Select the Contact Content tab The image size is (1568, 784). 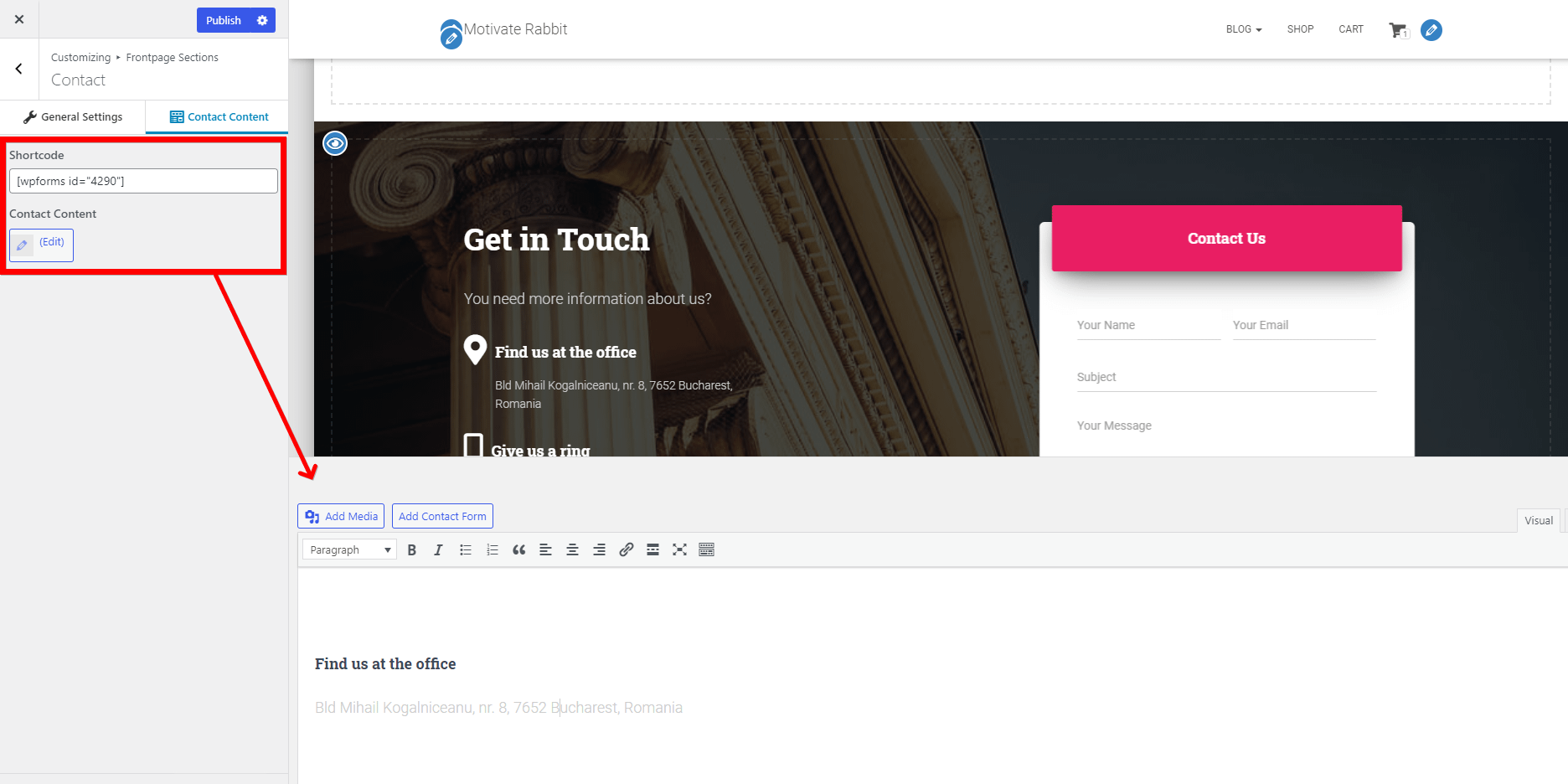pos(219,117)
